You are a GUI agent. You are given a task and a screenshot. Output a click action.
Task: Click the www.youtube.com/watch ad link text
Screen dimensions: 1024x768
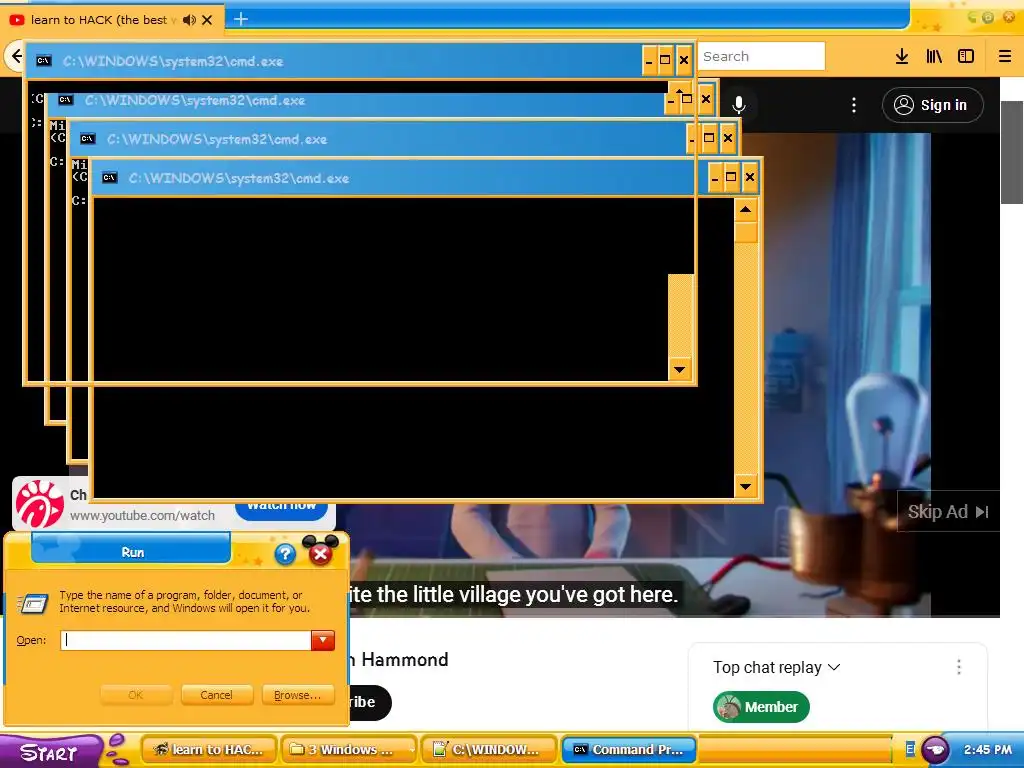pos(142,515)
